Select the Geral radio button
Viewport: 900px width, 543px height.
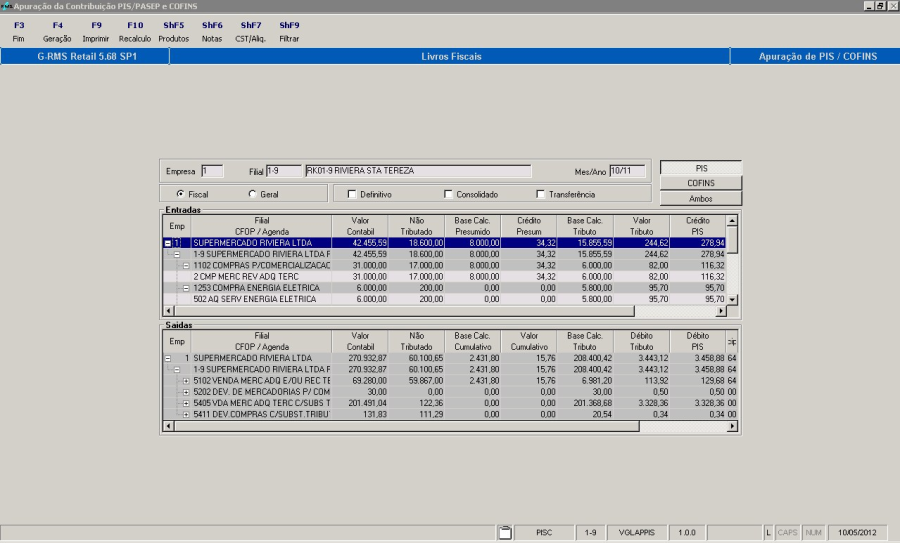click(x=252, y=194)
